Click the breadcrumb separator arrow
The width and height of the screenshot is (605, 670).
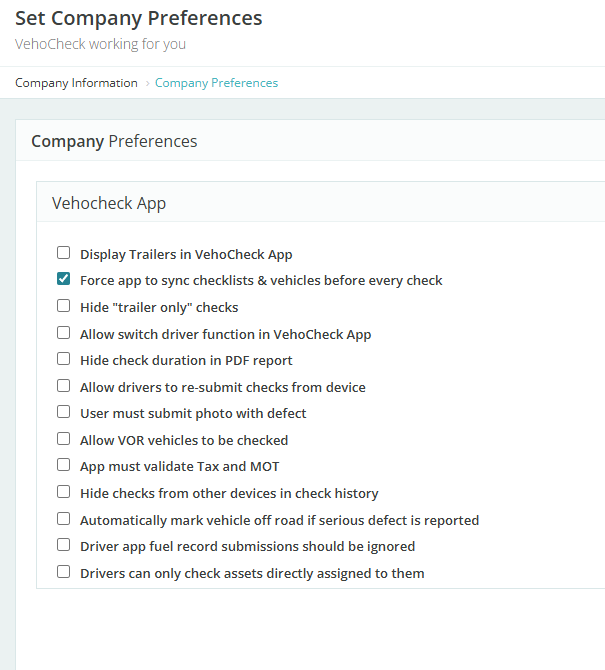[147, 83]
